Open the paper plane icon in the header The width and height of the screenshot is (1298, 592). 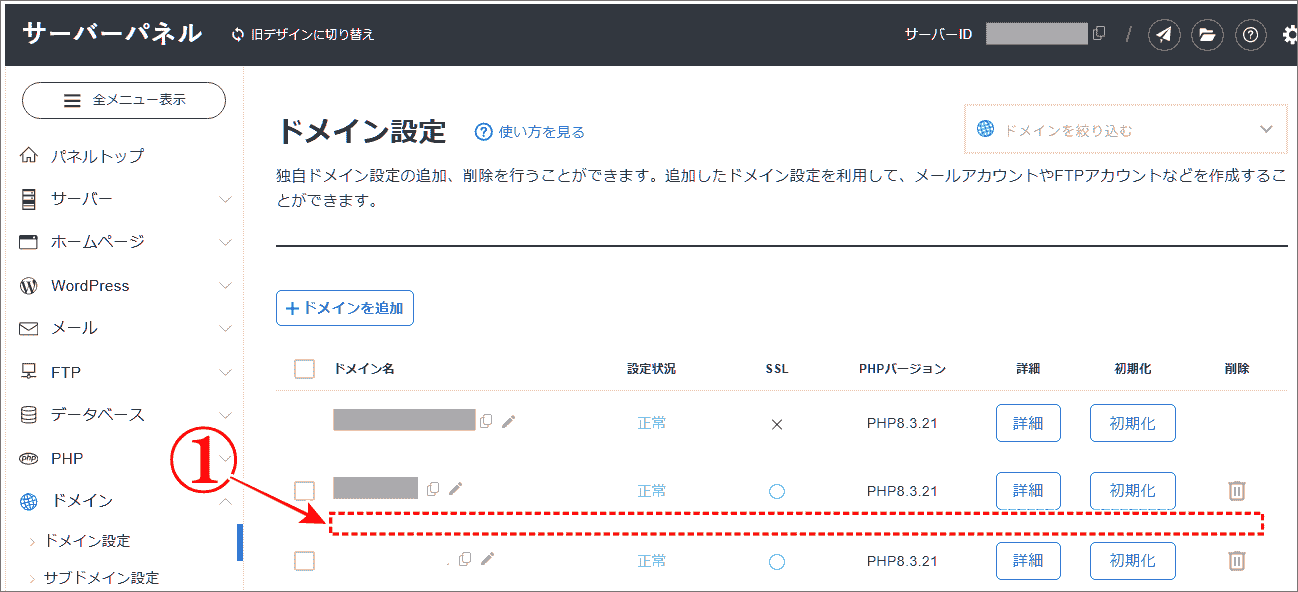pos(1163,33)
